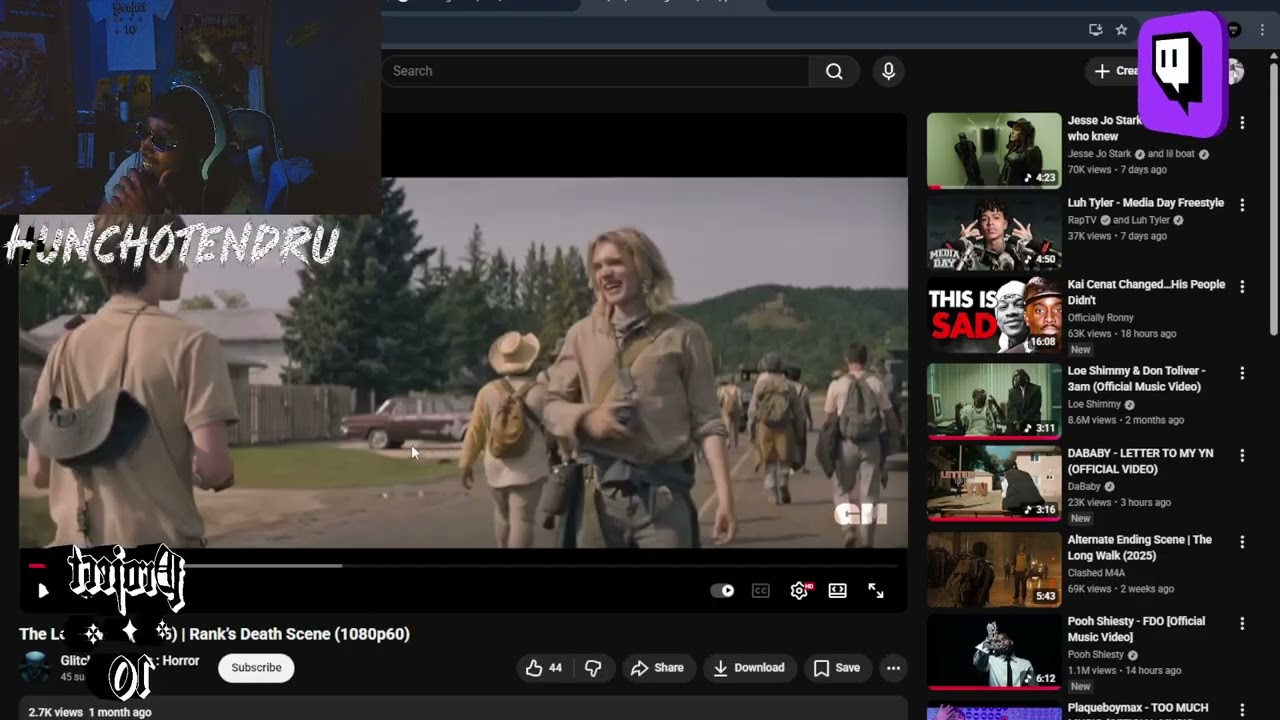Click the YouTube search magnifier button
1280x720 pixels.
point(834,71)
